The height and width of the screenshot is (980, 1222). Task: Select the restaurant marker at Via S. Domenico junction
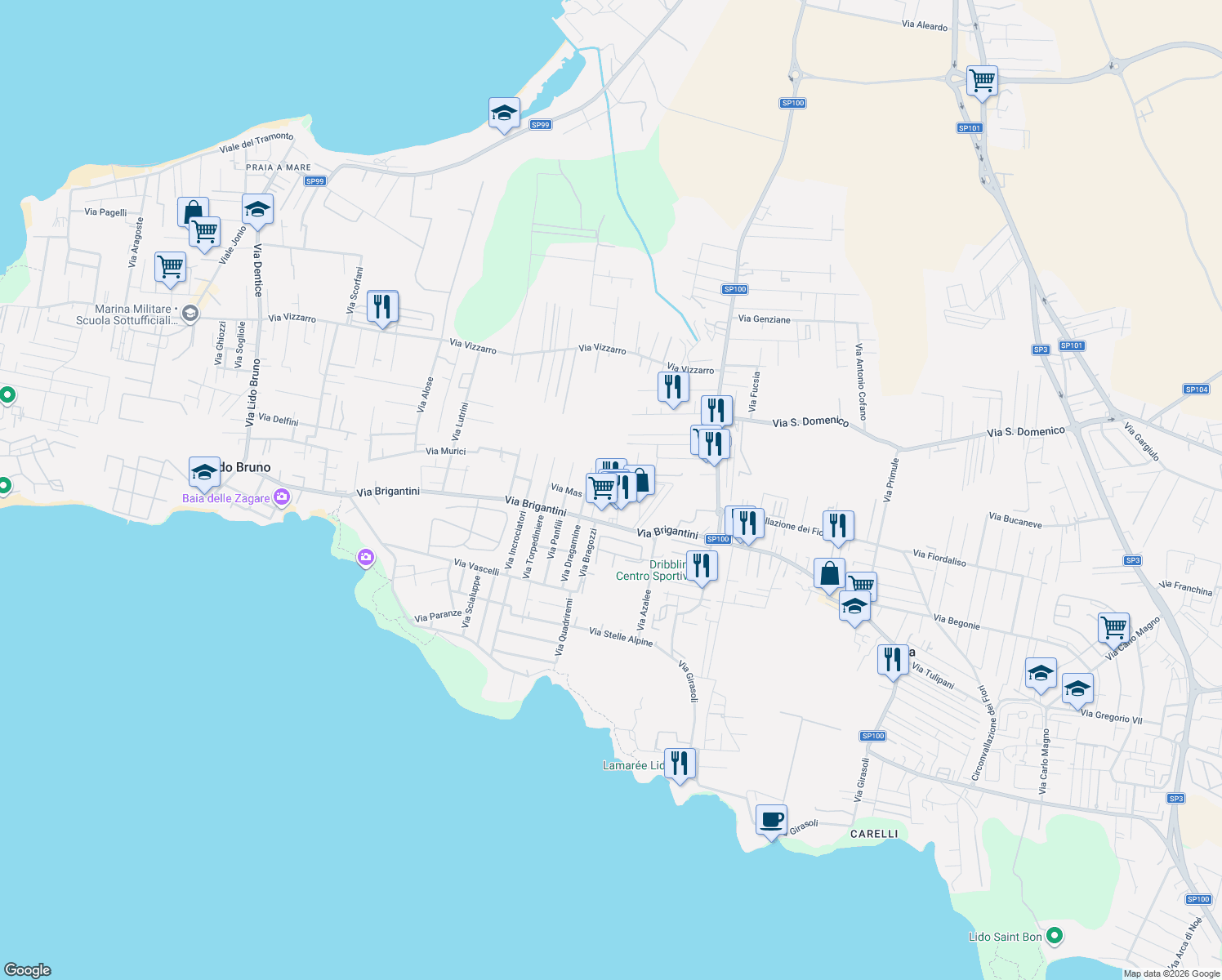point(716,410)
